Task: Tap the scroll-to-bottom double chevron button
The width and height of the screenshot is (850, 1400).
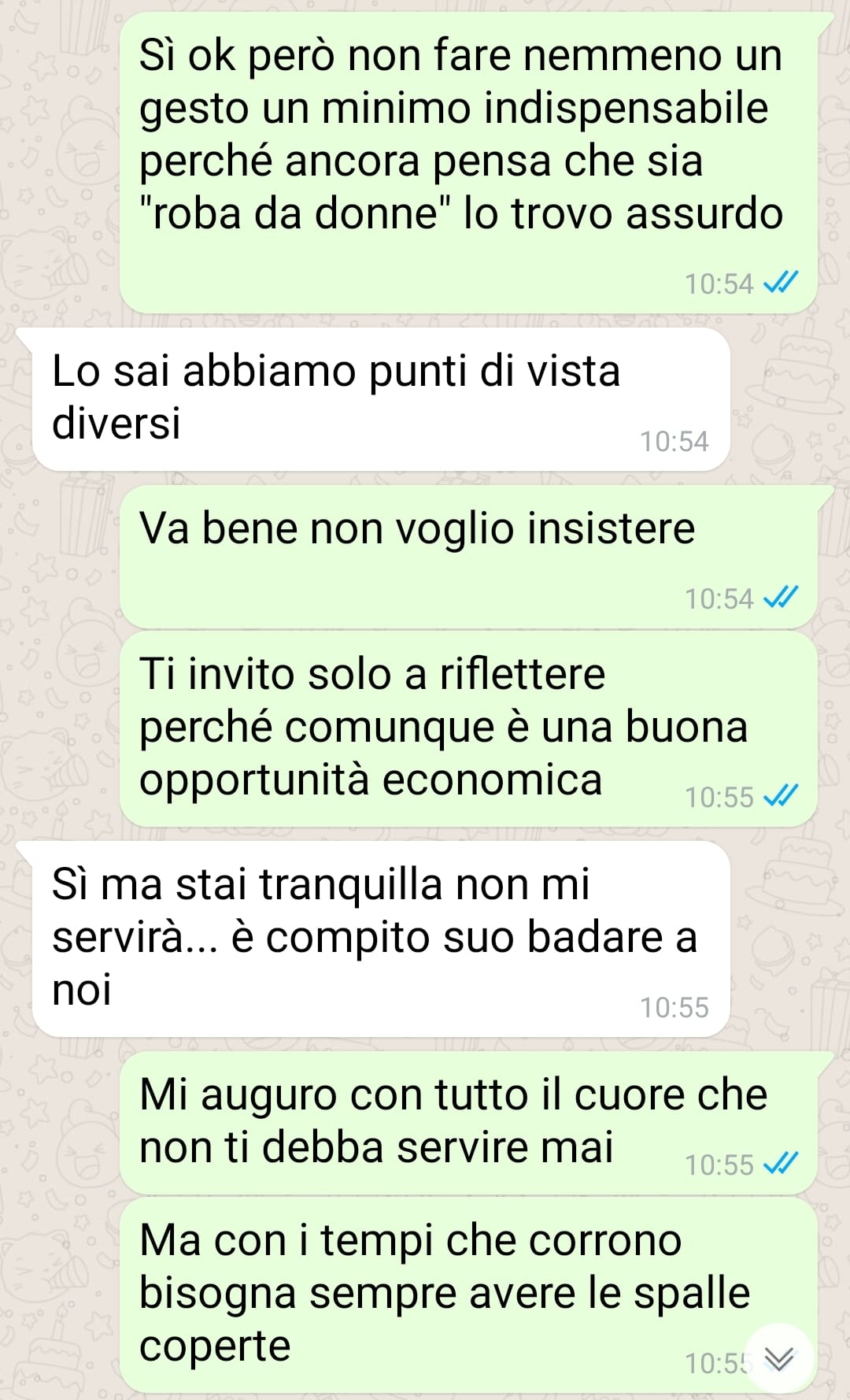Action: click(x=778, y=1358)
